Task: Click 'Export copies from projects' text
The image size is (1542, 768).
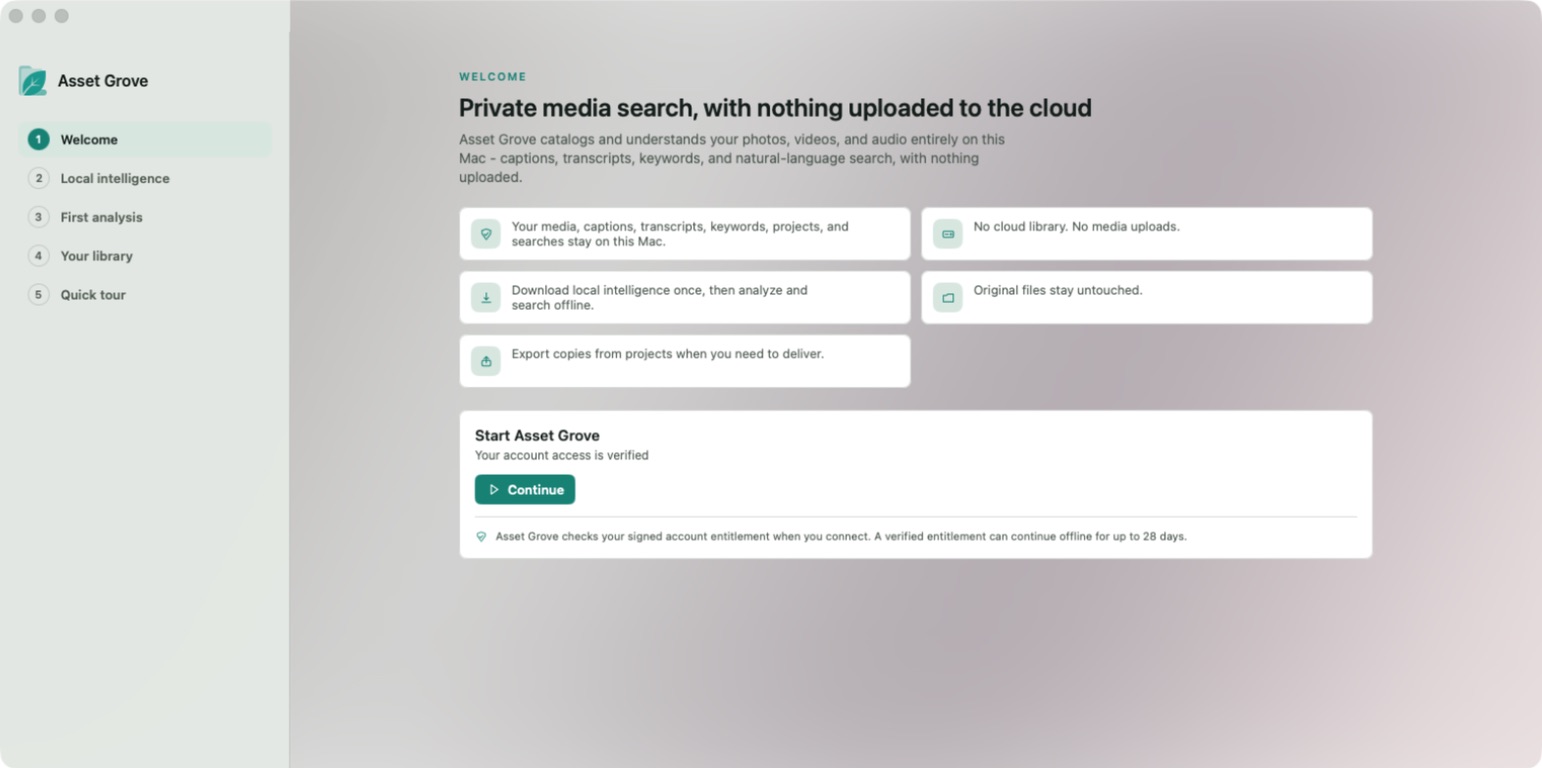Action: coord(668,354)
